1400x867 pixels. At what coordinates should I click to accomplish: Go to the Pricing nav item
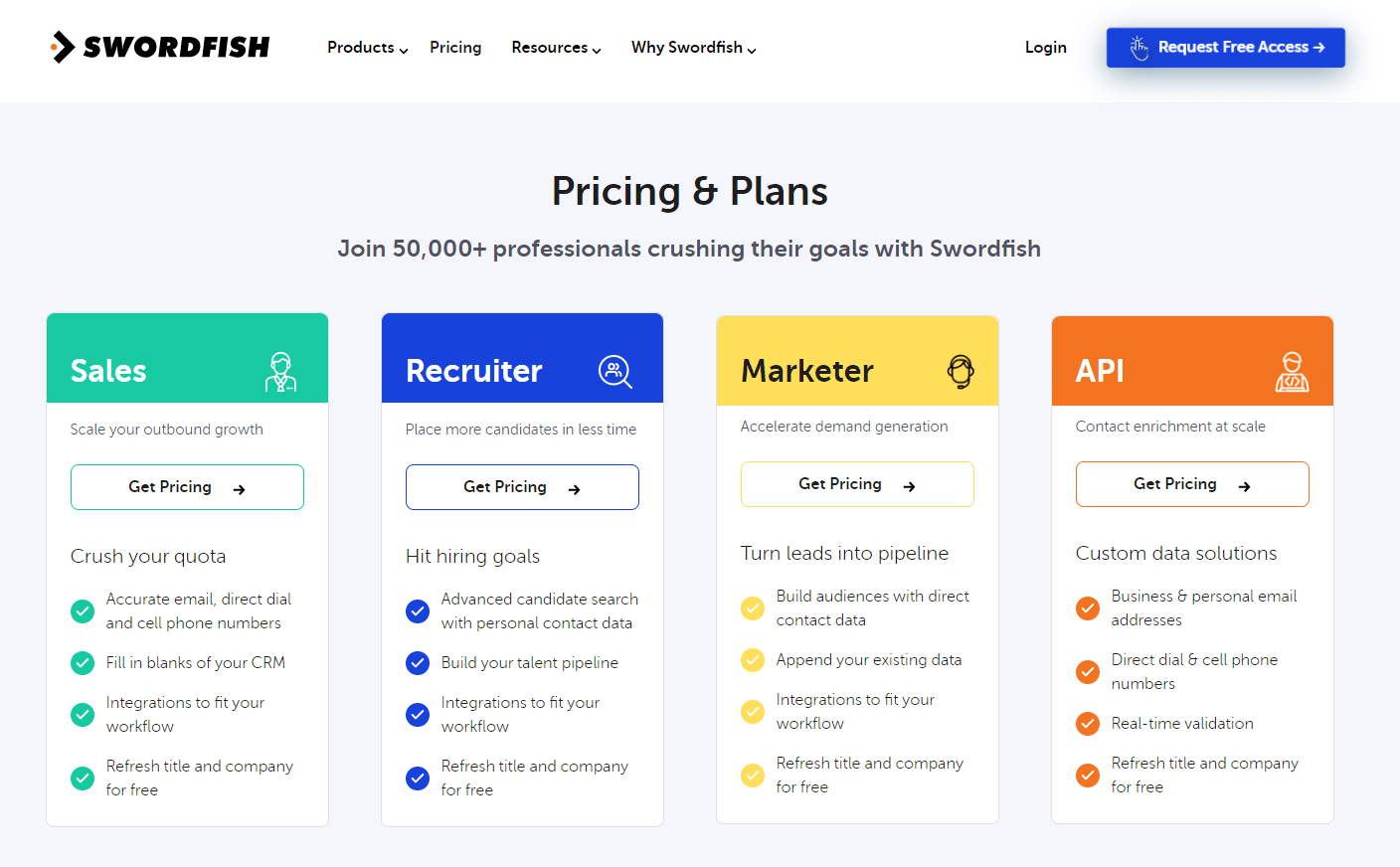[455, 48]
